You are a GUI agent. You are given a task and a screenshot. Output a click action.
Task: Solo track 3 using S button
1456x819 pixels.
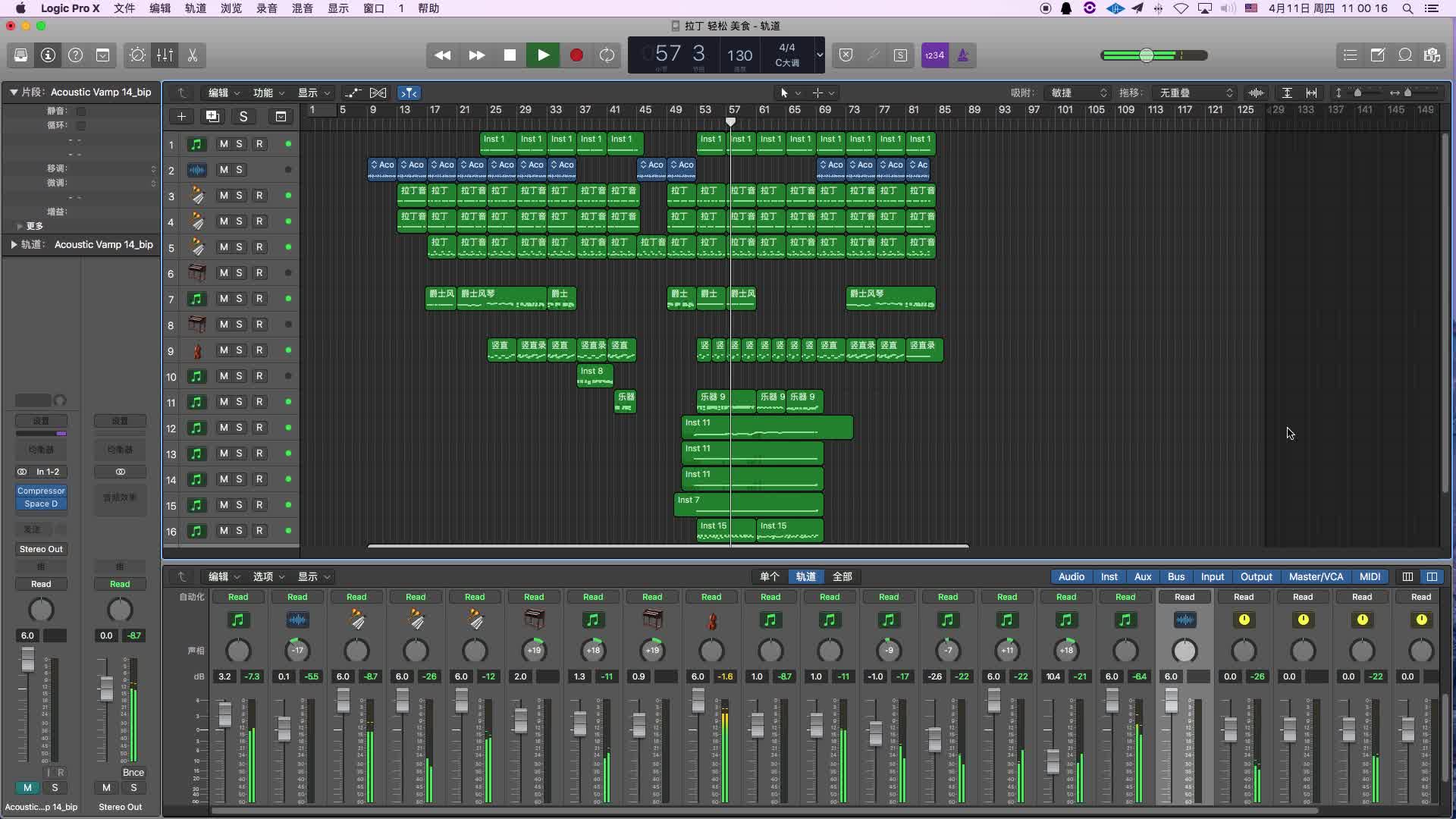238,195
